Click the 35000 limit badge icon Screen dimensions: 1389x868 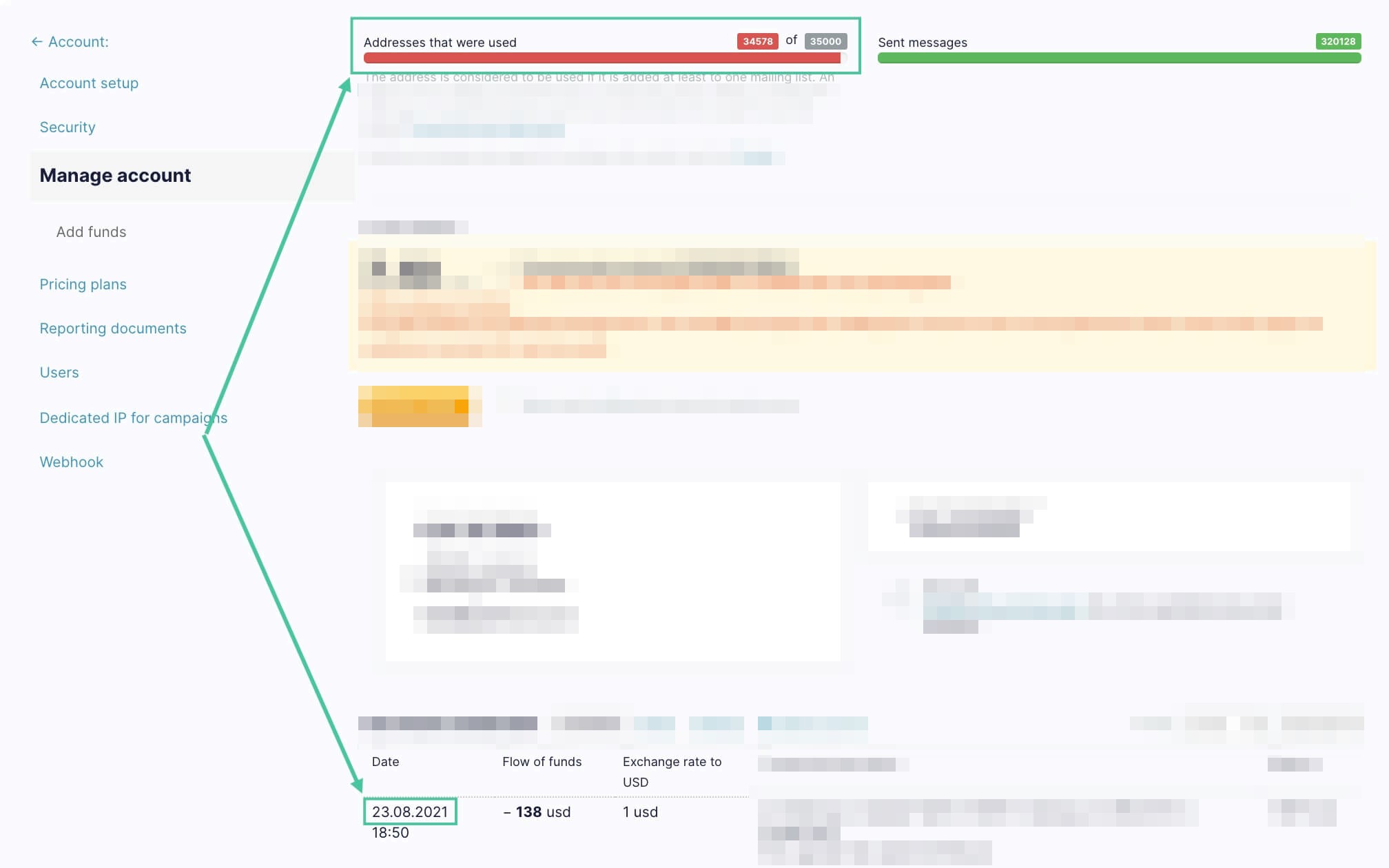coord(825,41)
